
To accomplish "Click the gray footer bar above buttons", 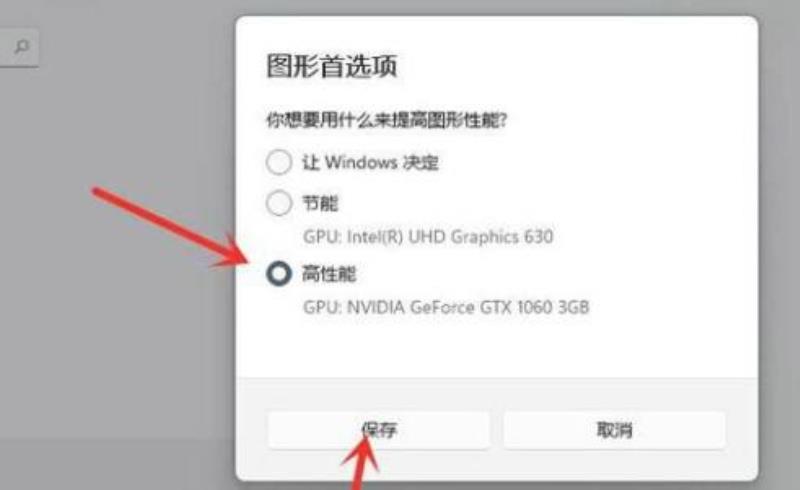I will (x=496, y=394).
